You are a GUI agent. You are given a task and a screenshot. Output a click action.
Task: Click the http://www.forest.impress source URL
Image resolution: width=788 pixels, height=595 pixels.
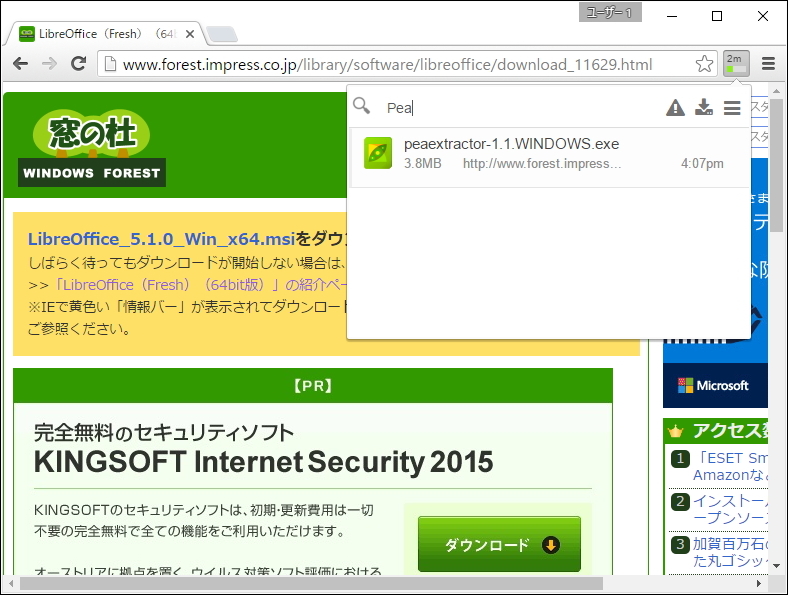[542, 163]
